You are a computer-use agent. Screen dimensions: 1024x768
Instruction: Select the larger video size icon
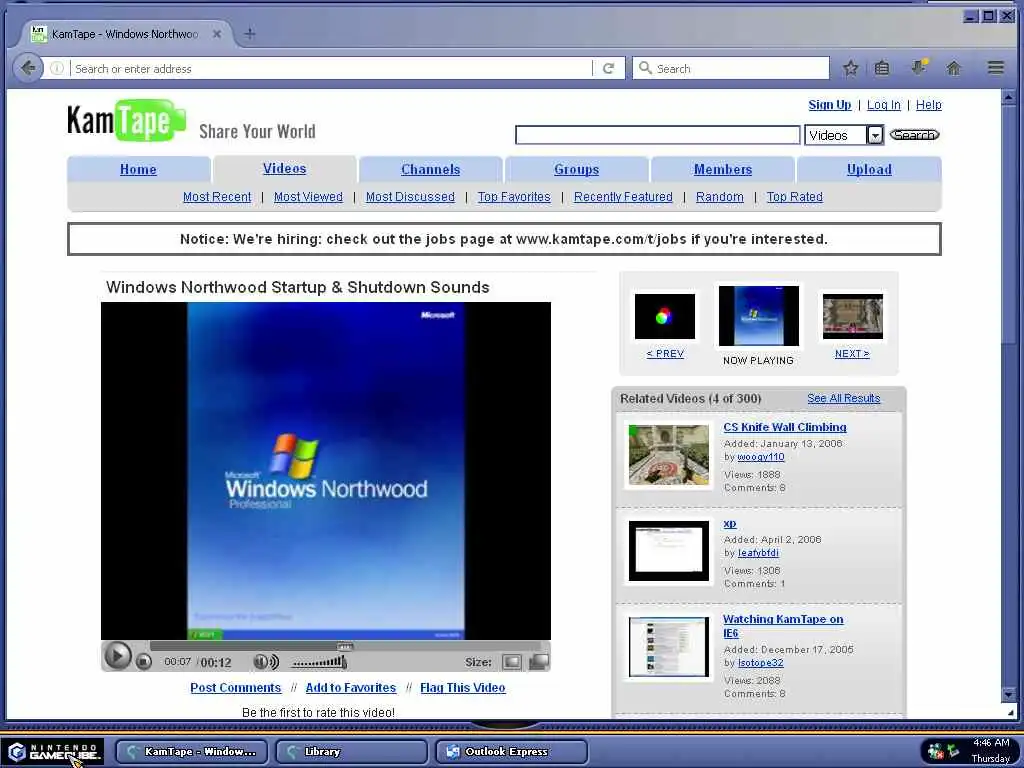click(539, 662)
